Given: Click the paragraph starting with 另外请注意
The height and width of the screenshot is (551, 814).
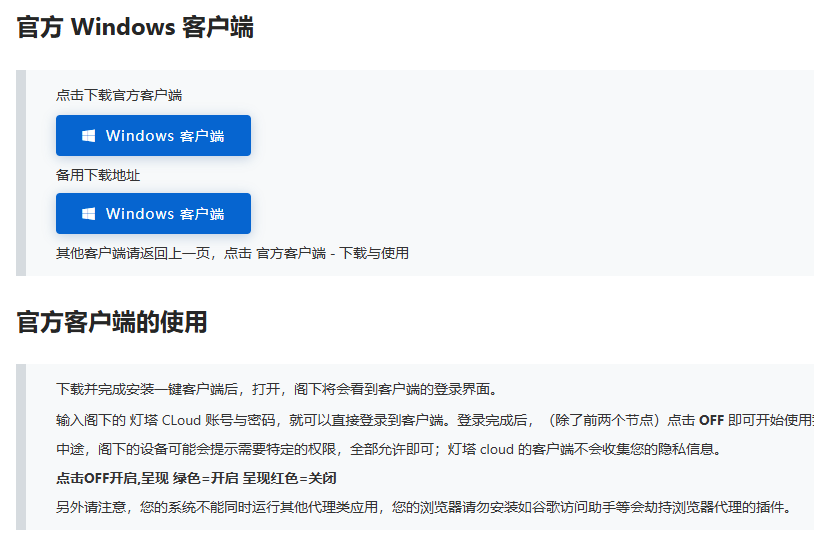Looking at the screenshot, I should pos(420,507).
